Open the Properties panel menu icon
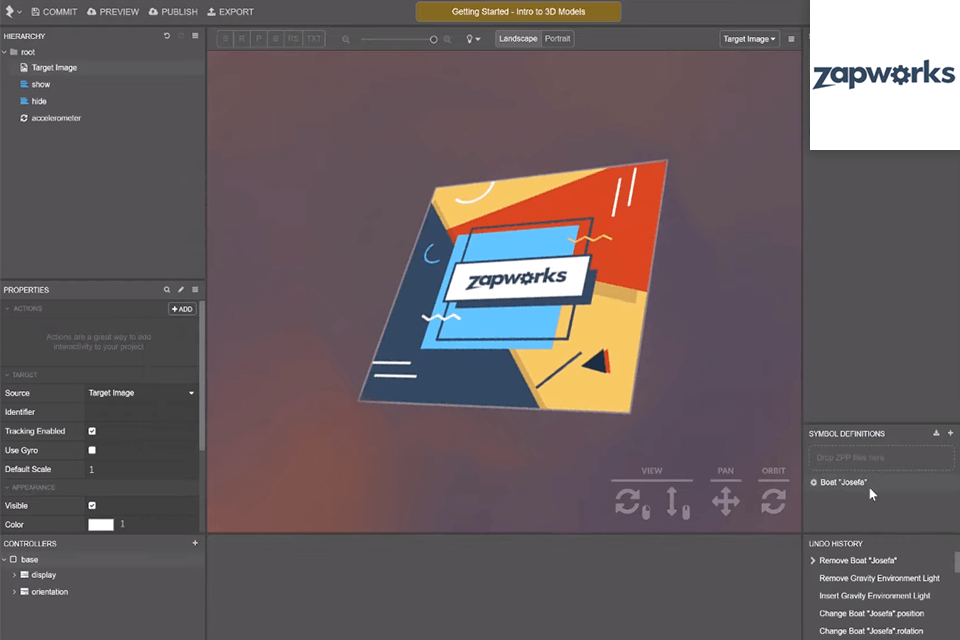The image size is (960, 640). (195, 290)
